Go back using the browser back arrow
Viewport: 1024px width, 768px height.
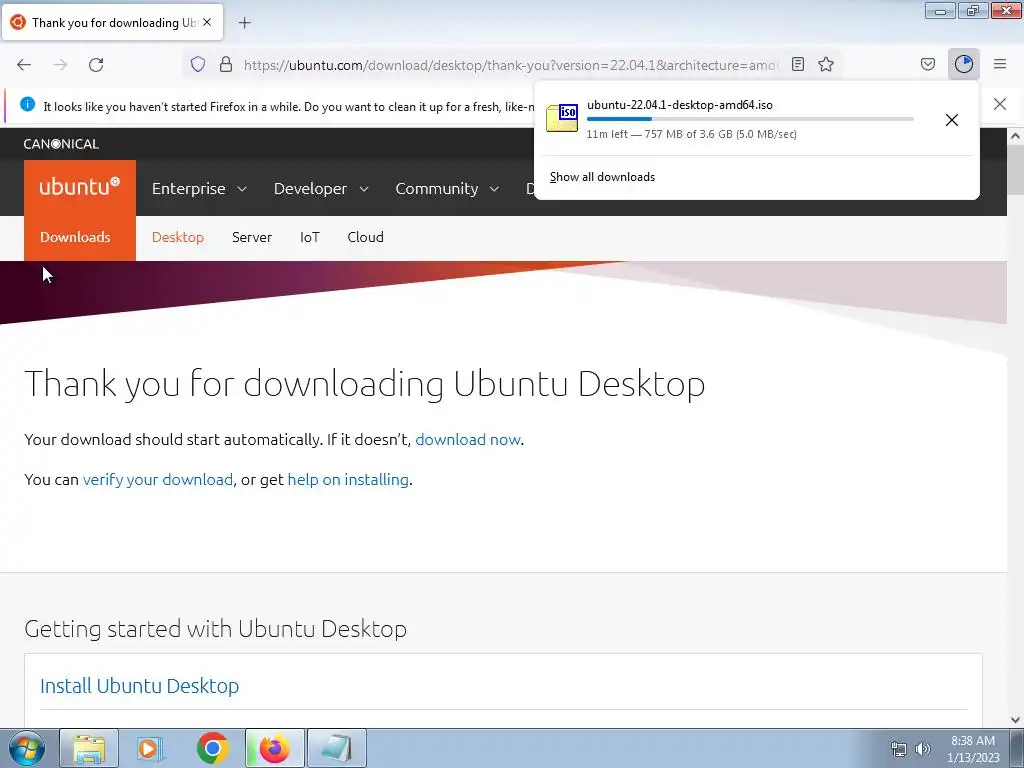coord(24,65)
